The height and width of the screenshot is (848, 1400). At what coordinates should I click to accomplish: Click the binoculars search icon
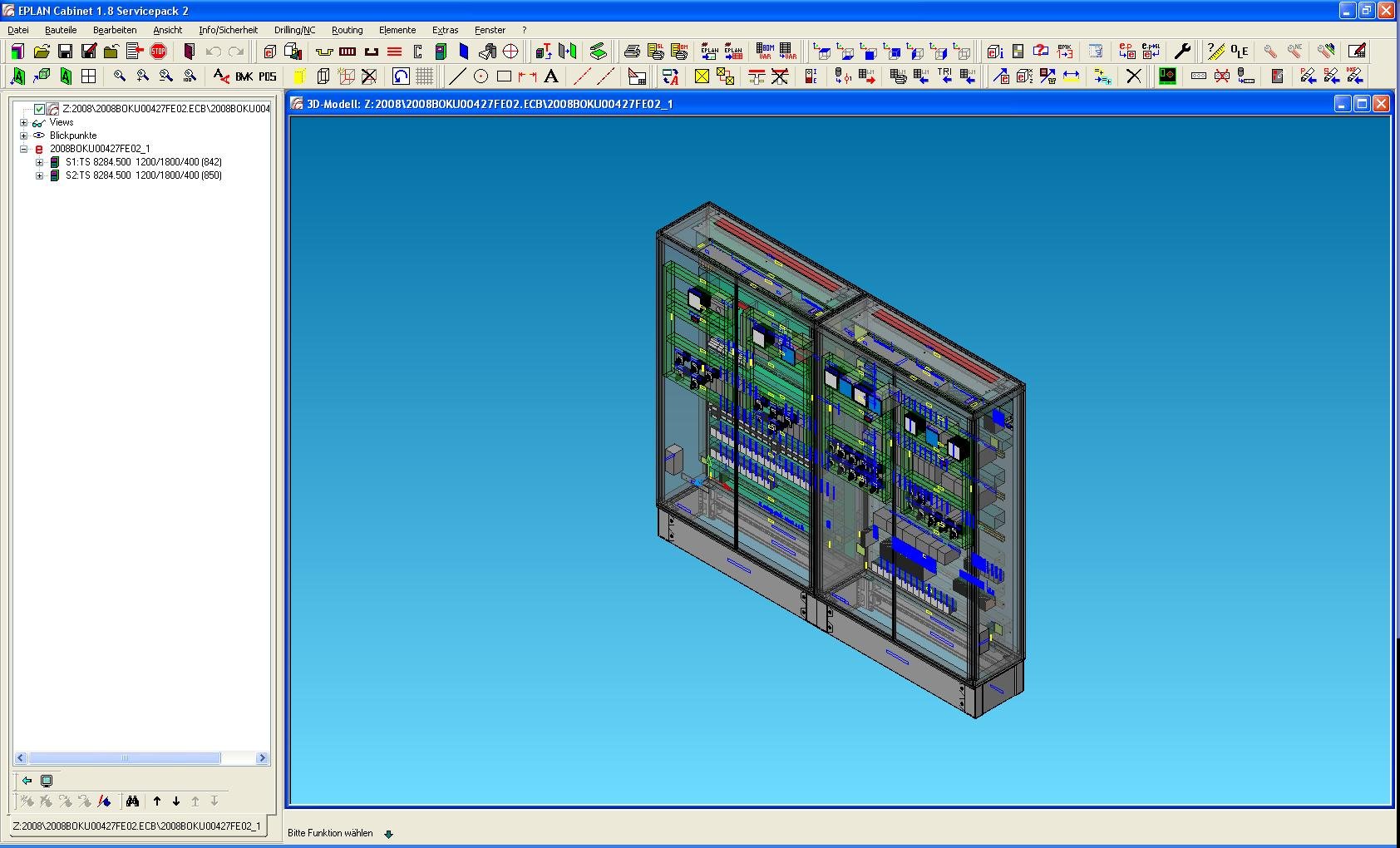[132, 801]
